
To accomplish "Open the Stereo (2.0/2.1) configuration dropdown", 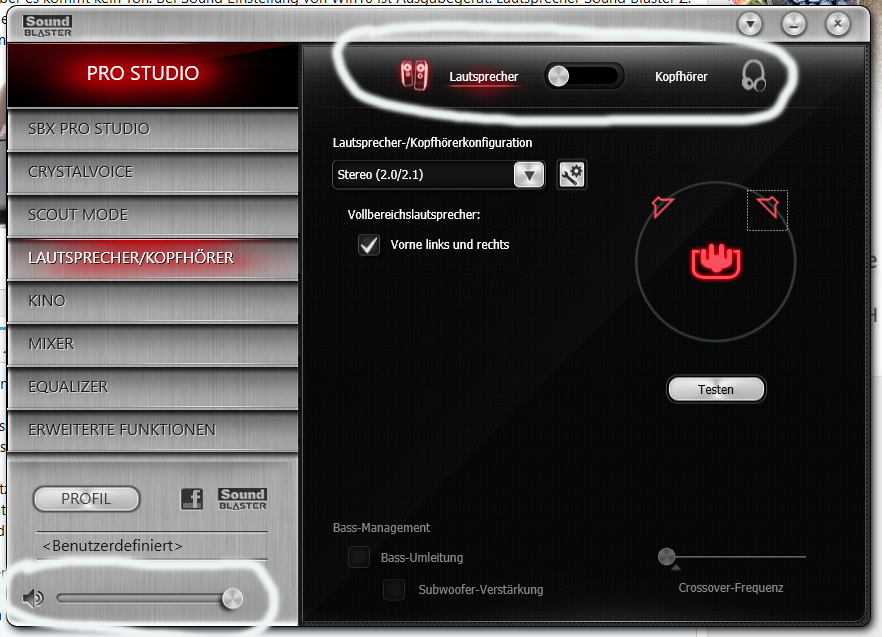I will pyautogui.click(x=438, y=174).
